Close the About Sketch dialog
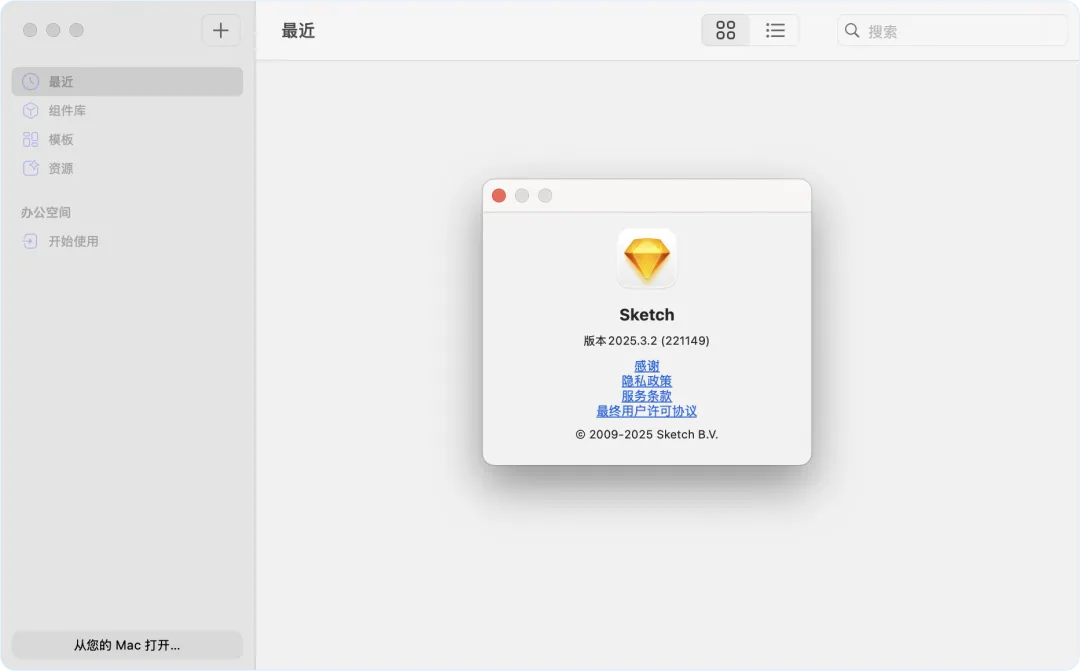This screenshot has width=1080, height=671. pyautogui.click(x=499, y=196)
